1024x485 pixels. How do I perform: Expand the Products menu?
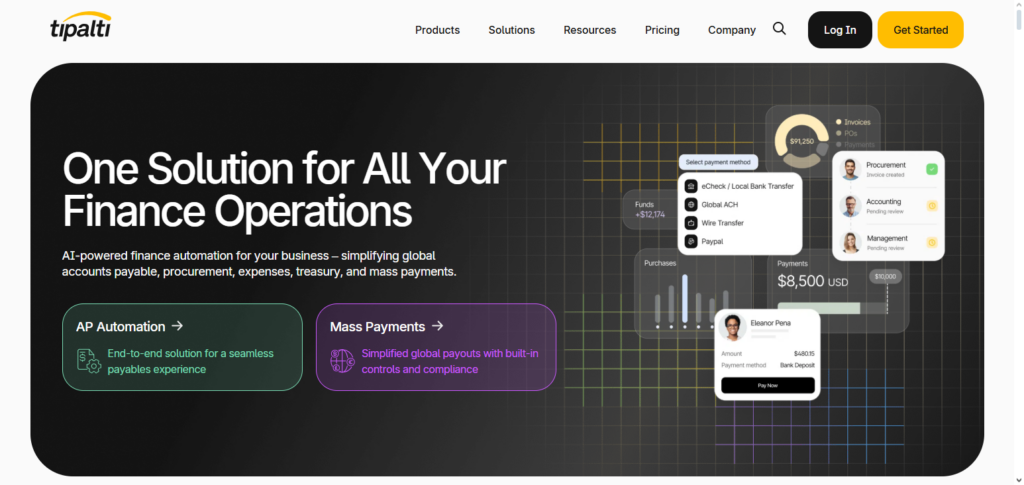click(x=437, y=30)
